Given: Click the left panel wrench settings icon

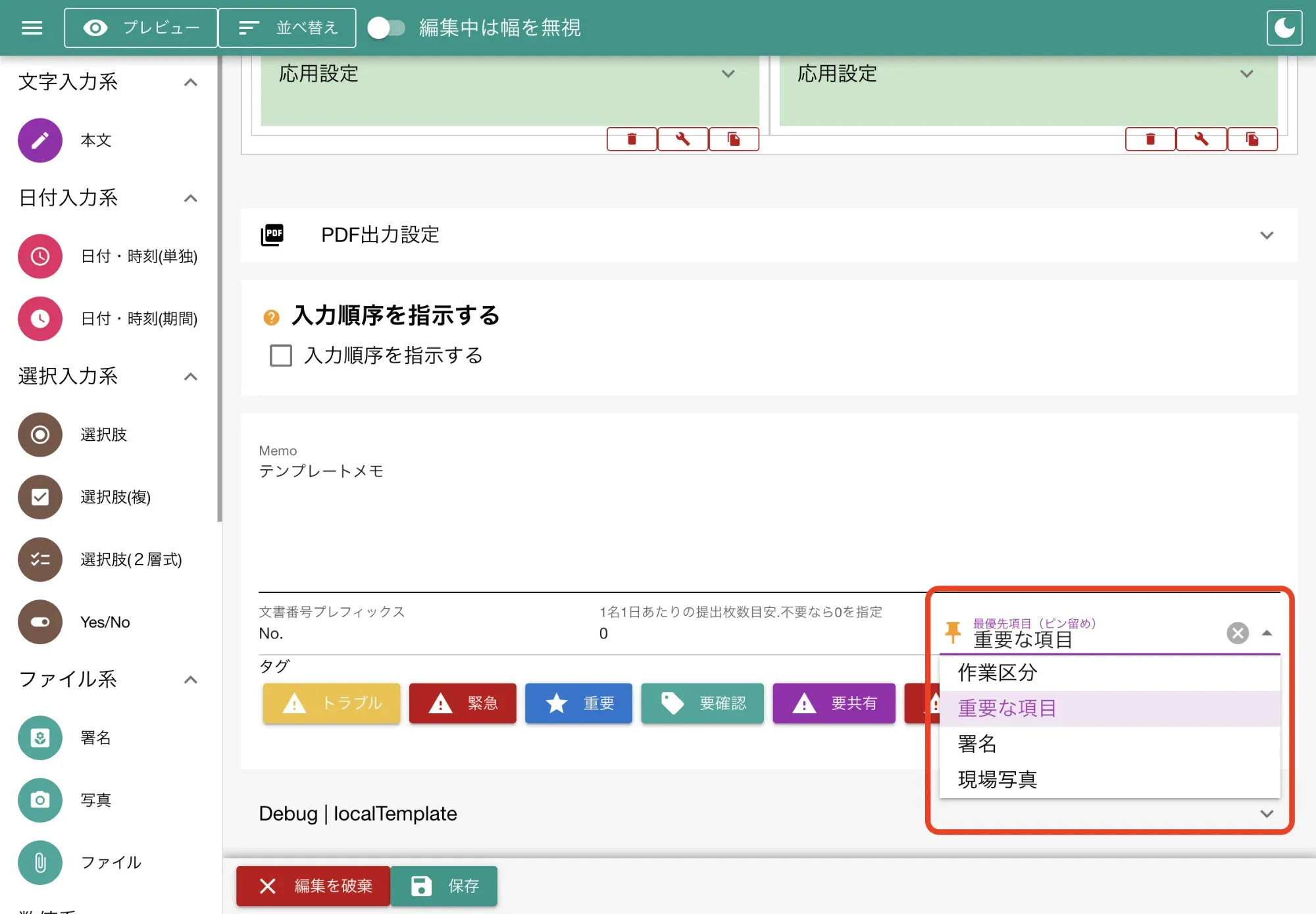Looking at the screenshot, I should pyautogui.click(x=682, y=139).
